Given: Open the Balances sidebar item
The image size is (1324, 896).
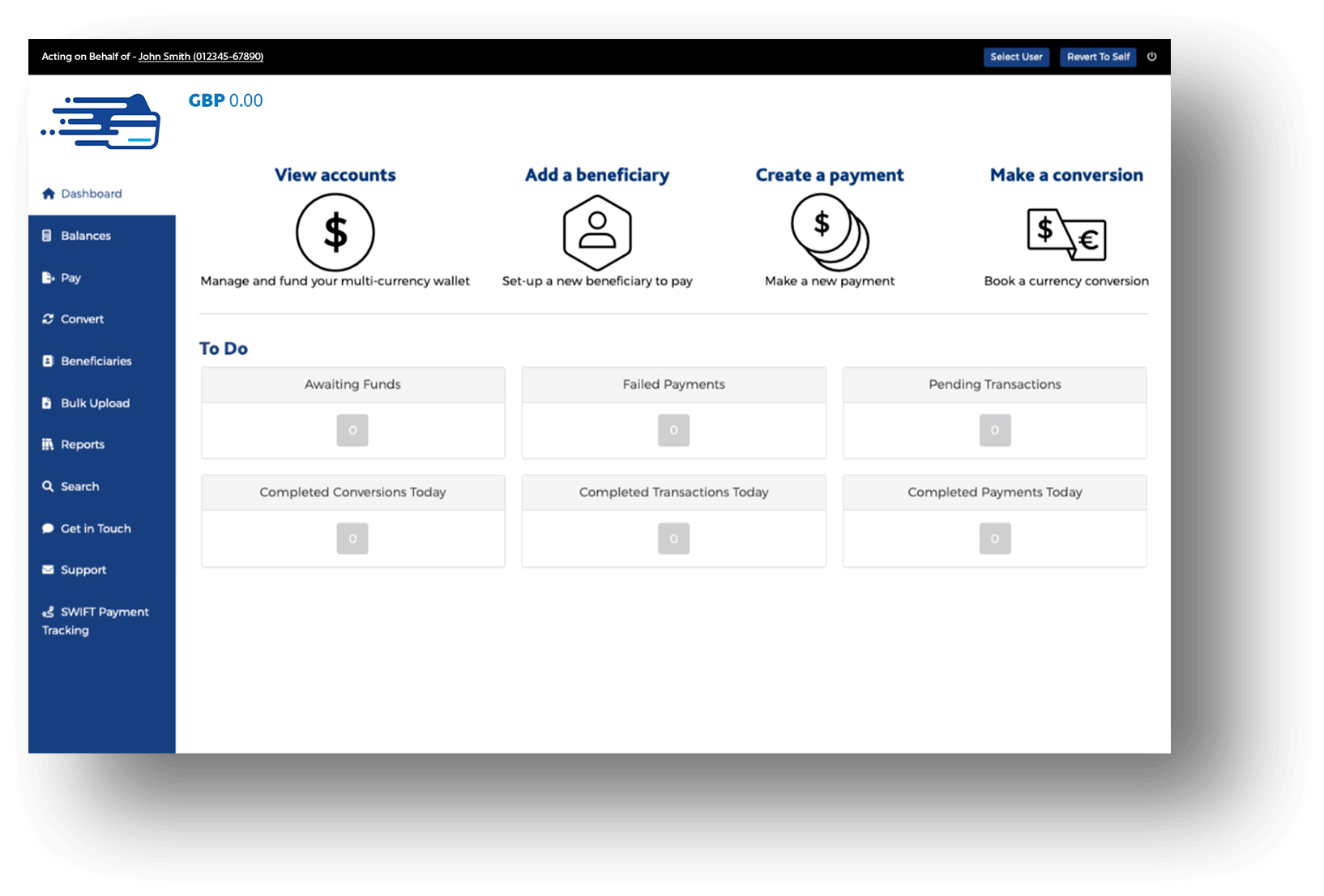Looking at the screenshot, I should click(85, 236).
